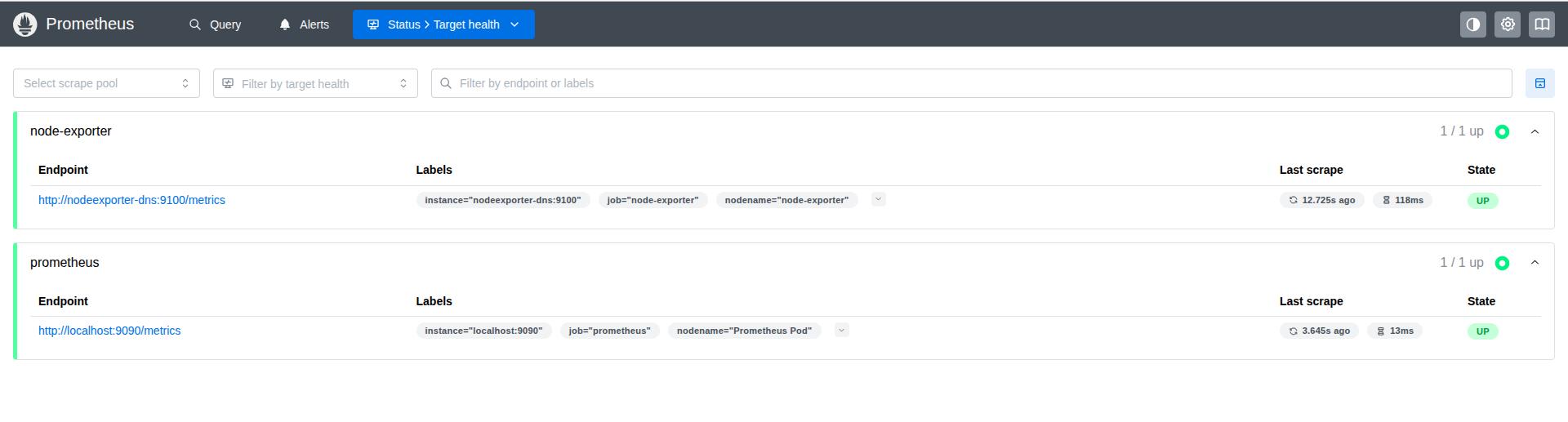Open the Status > Target health menu
This screenshot has height=422, width=1568.
pyautogui.click(x=443, y=24)
